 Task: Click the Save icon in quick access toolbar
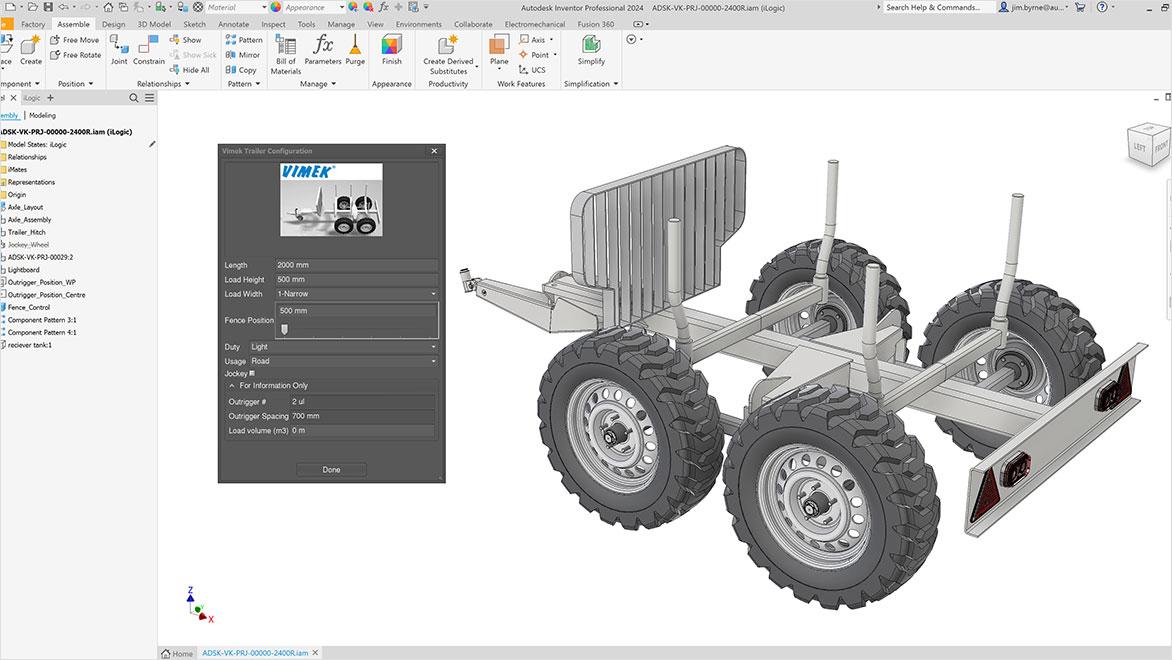[x=48, y=7]
